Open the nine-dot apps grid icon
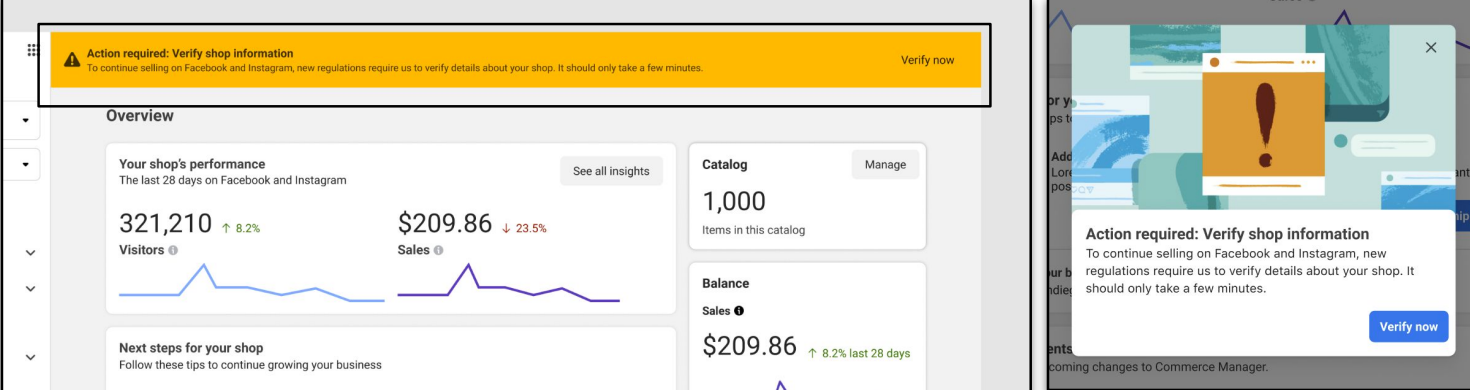 [32, 50]
